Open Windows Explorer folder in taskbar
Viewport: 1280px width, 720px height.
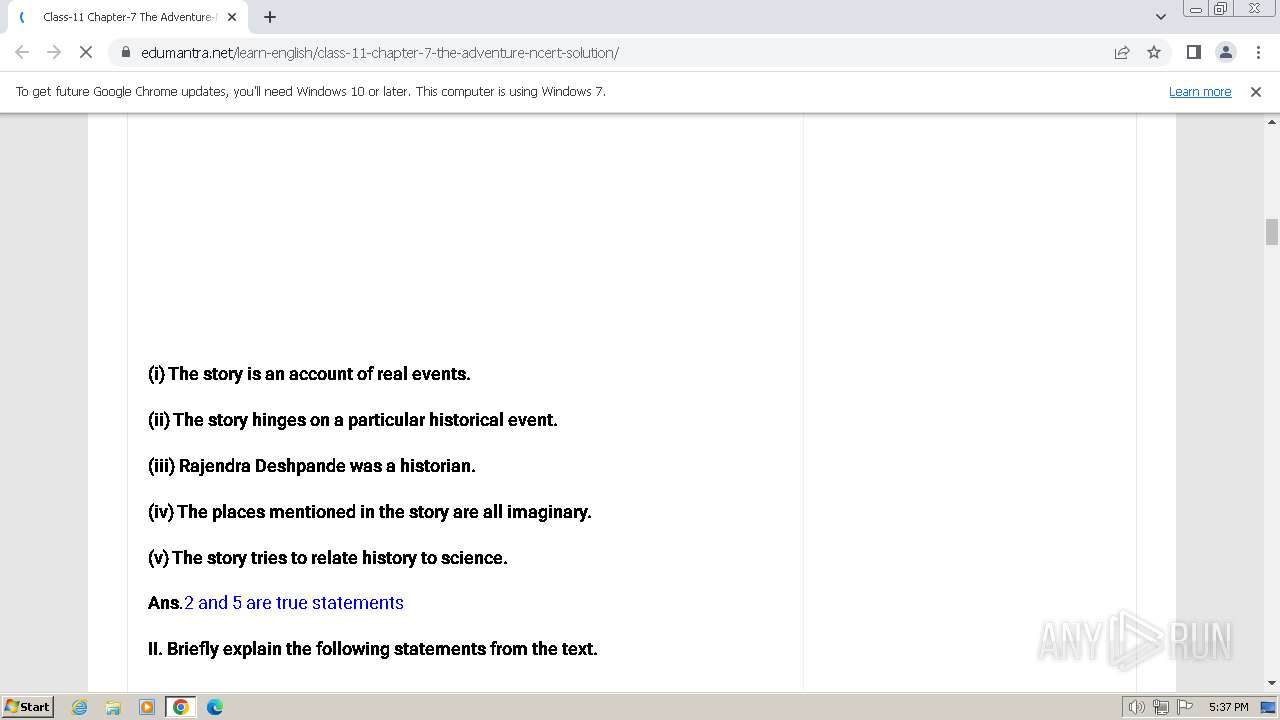tap(113, 707)
